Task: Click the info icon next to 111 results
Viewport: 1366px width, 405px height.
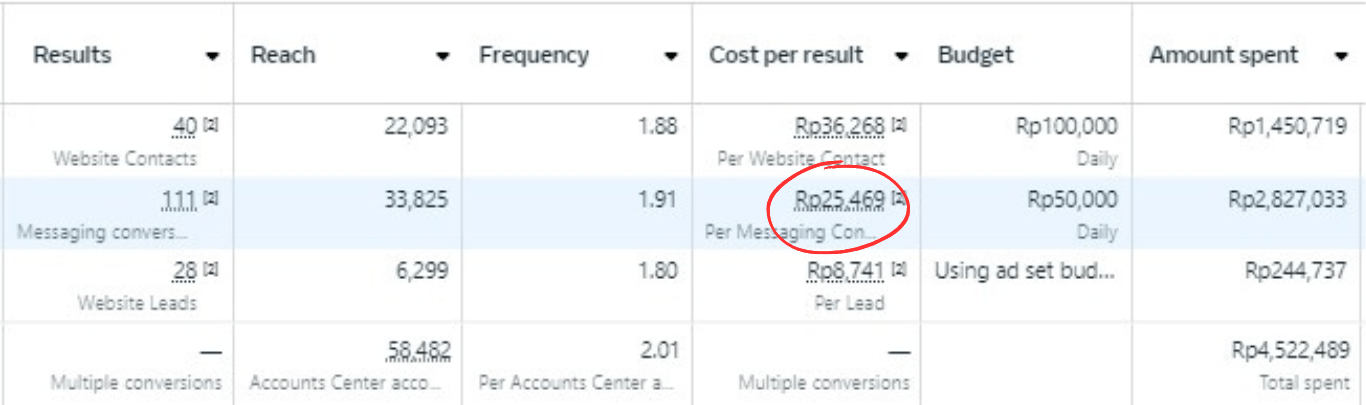Action: (x=211, y=199)
